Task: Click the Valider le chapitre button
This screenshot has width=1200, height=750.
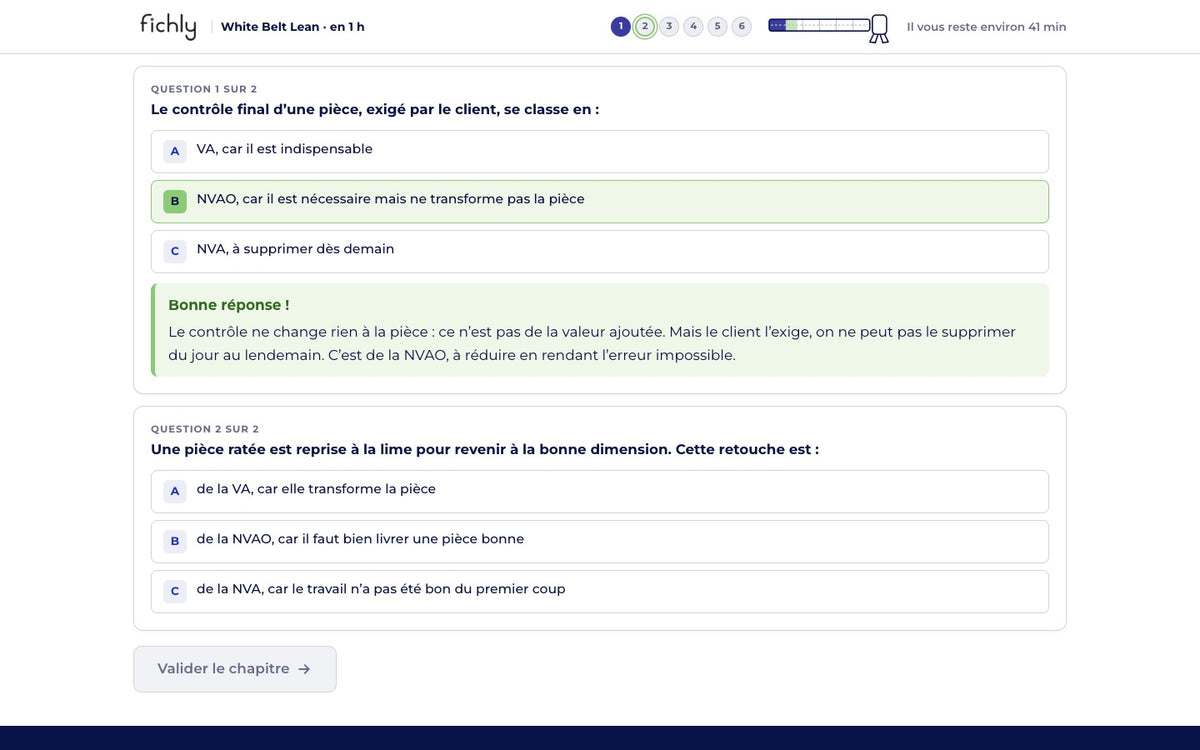Action: tap(235, 669)
